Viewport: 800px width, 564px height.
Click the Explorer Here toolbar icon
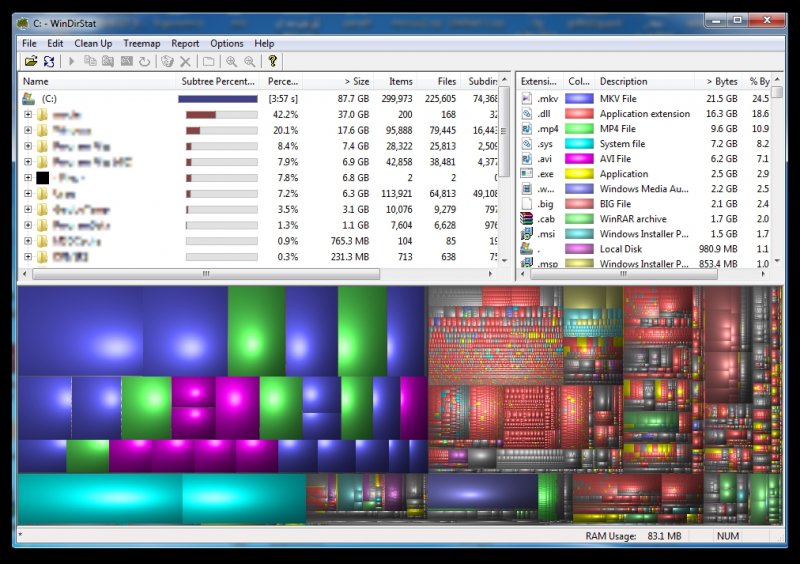coord(108,61)
